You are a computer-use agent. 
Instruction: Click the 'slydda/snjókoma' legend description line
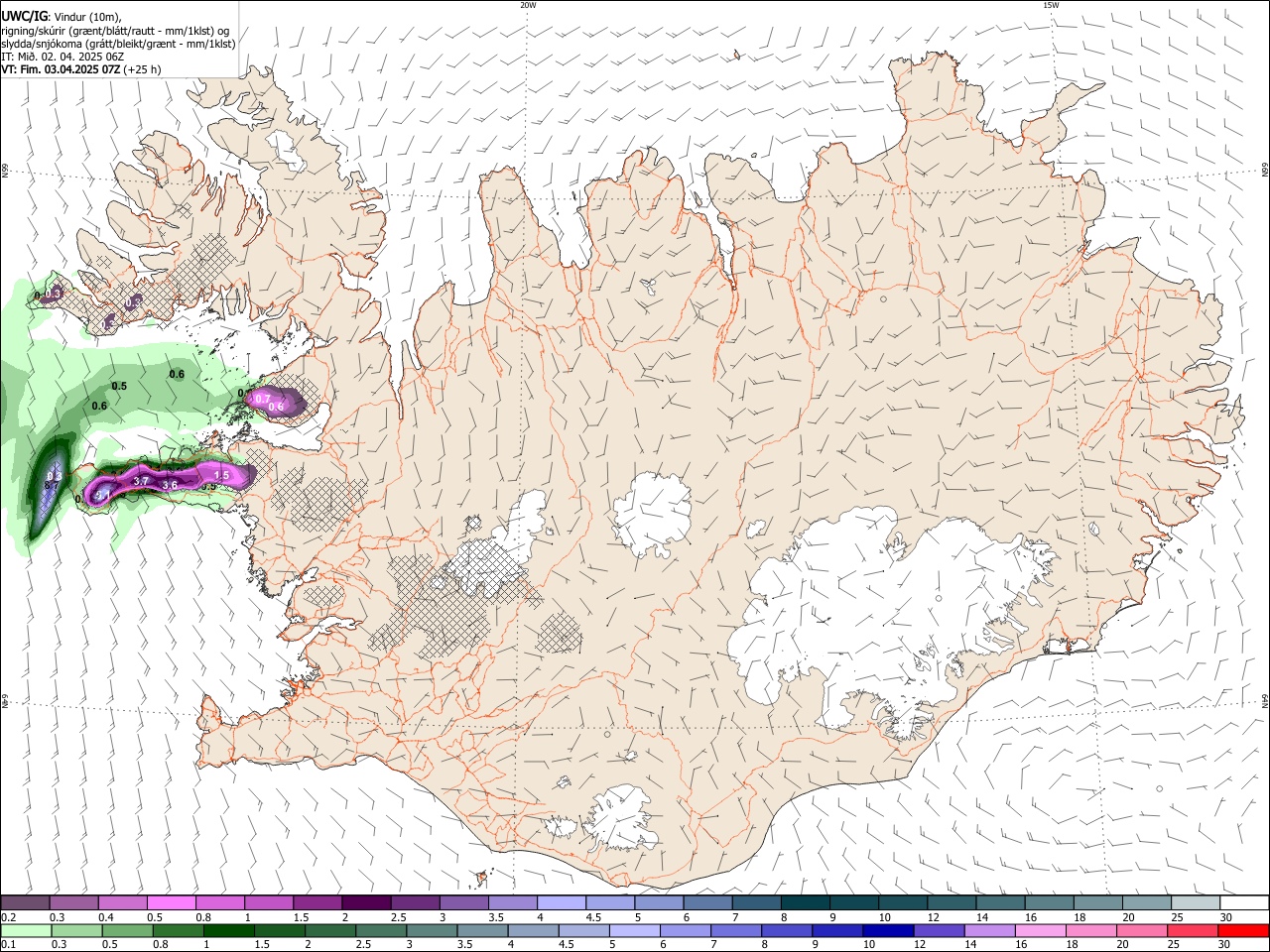pyautogui.click(x=118, y=43)
